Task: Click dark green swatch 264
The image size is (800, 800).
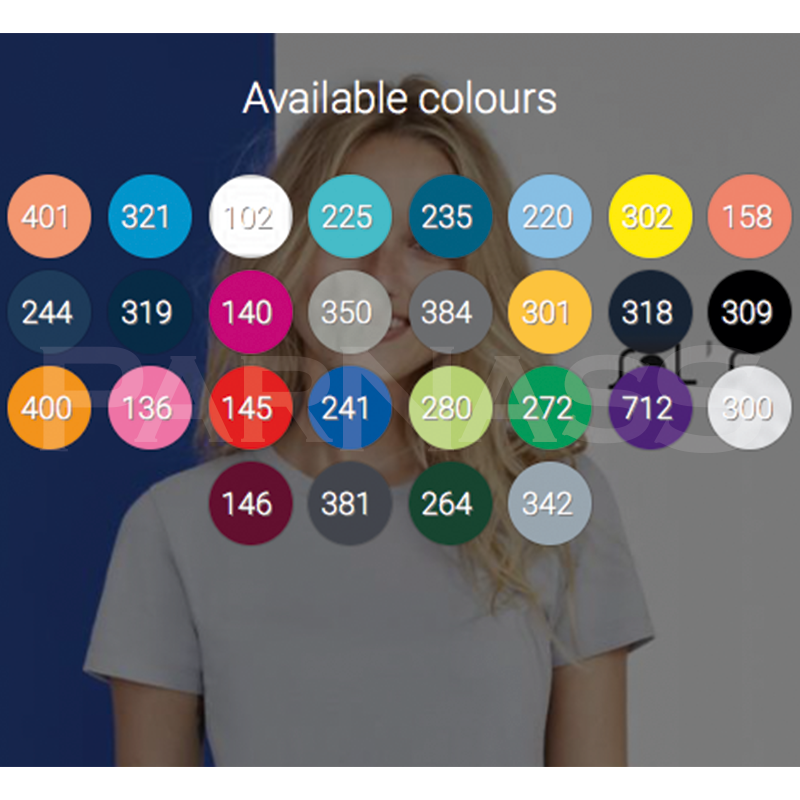Action: [x=450, y=503]
